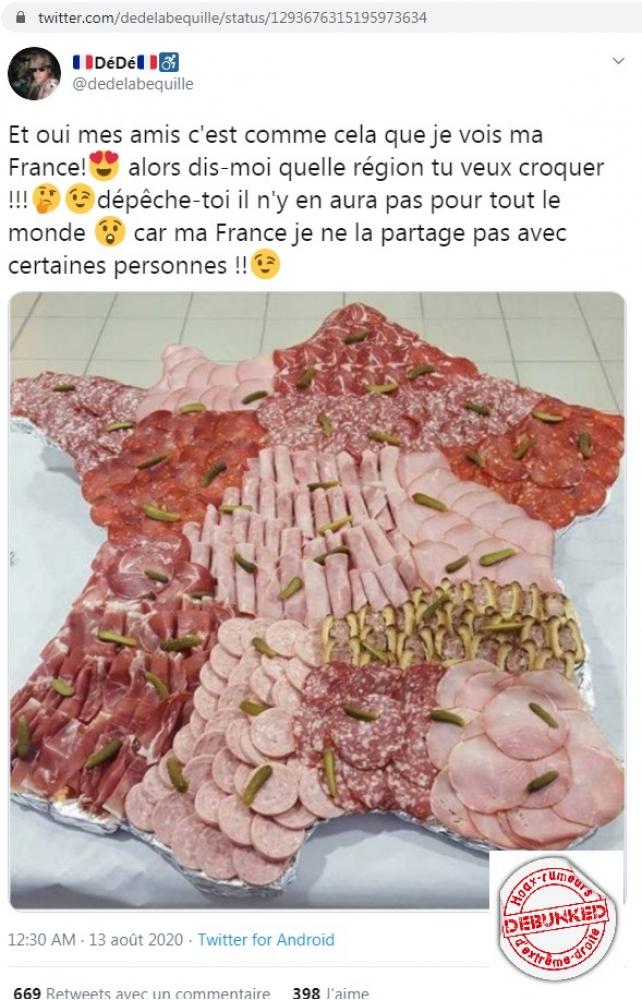
Task: Open the DéDé profile avatar picture
Action: coord(34,73)
